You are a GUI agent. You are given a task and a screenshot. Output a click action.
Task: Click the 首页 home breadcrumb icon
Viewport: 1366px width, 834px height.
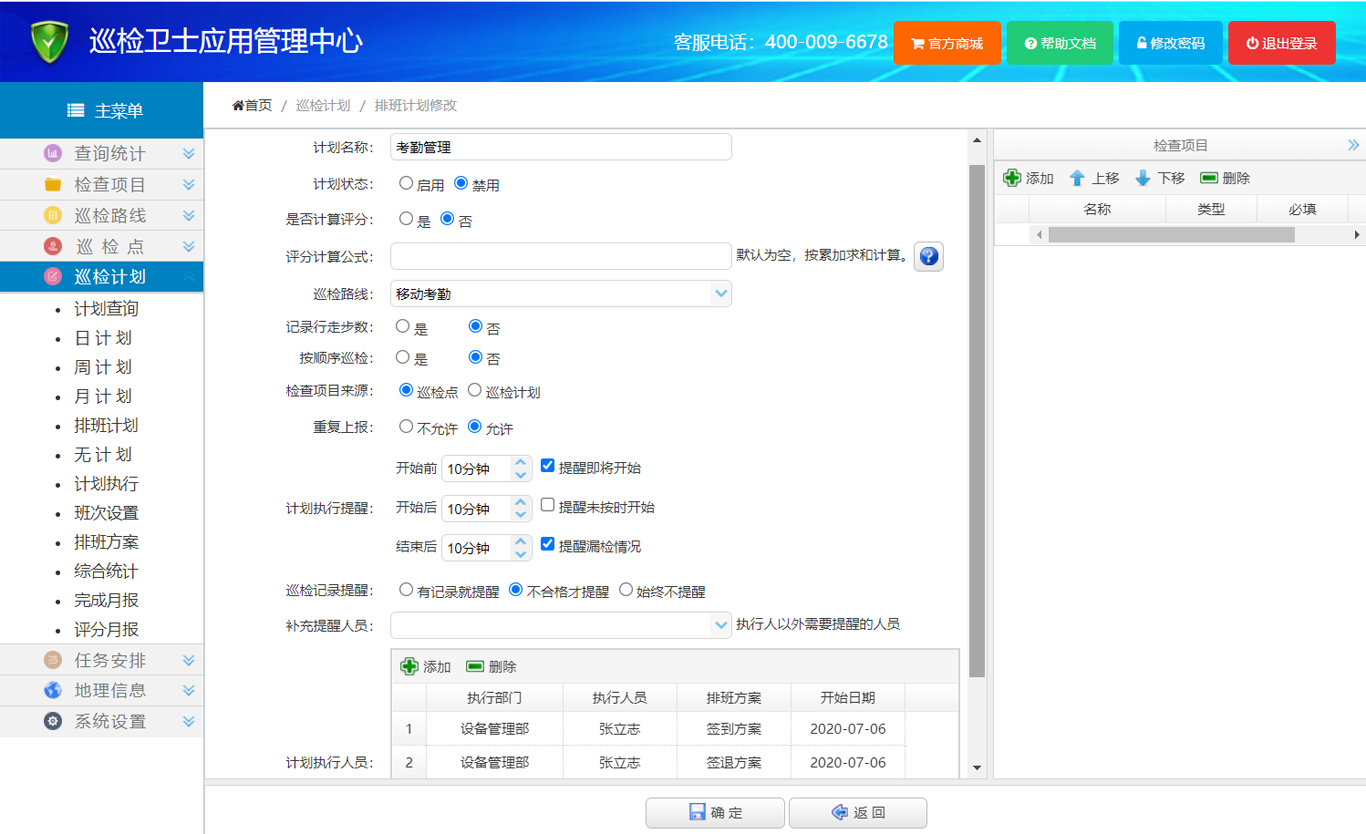[238, 105]
